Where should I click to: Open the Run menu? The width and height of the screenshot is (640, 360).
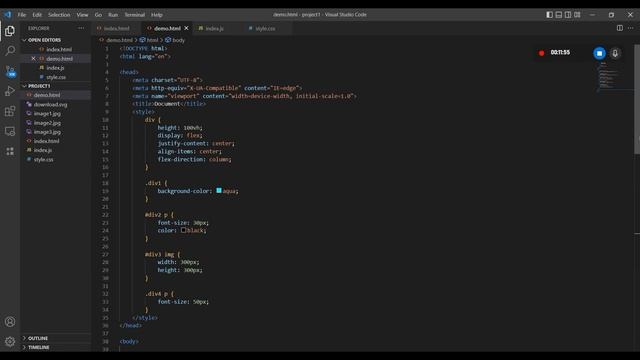(113, 15)
